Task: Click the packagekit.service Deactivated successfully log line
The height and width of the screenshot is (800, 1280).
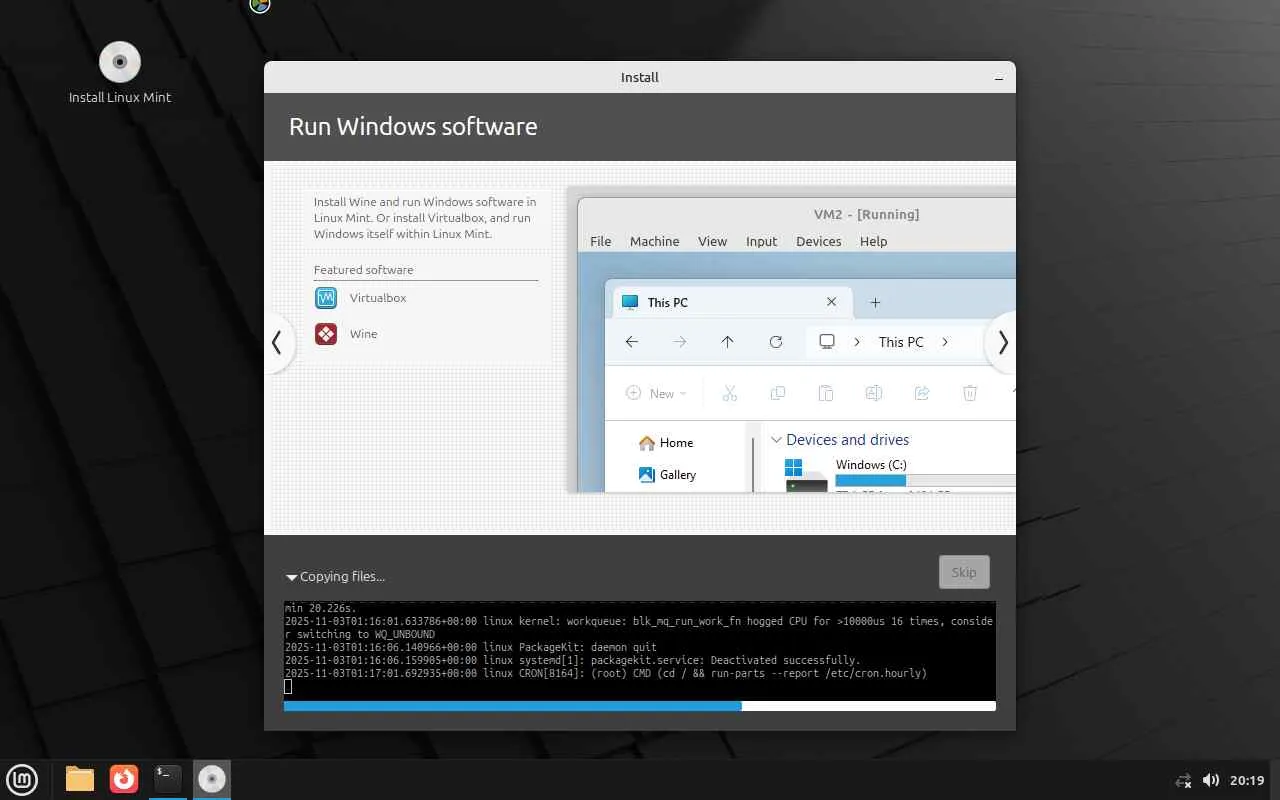Action: (572, 660)
